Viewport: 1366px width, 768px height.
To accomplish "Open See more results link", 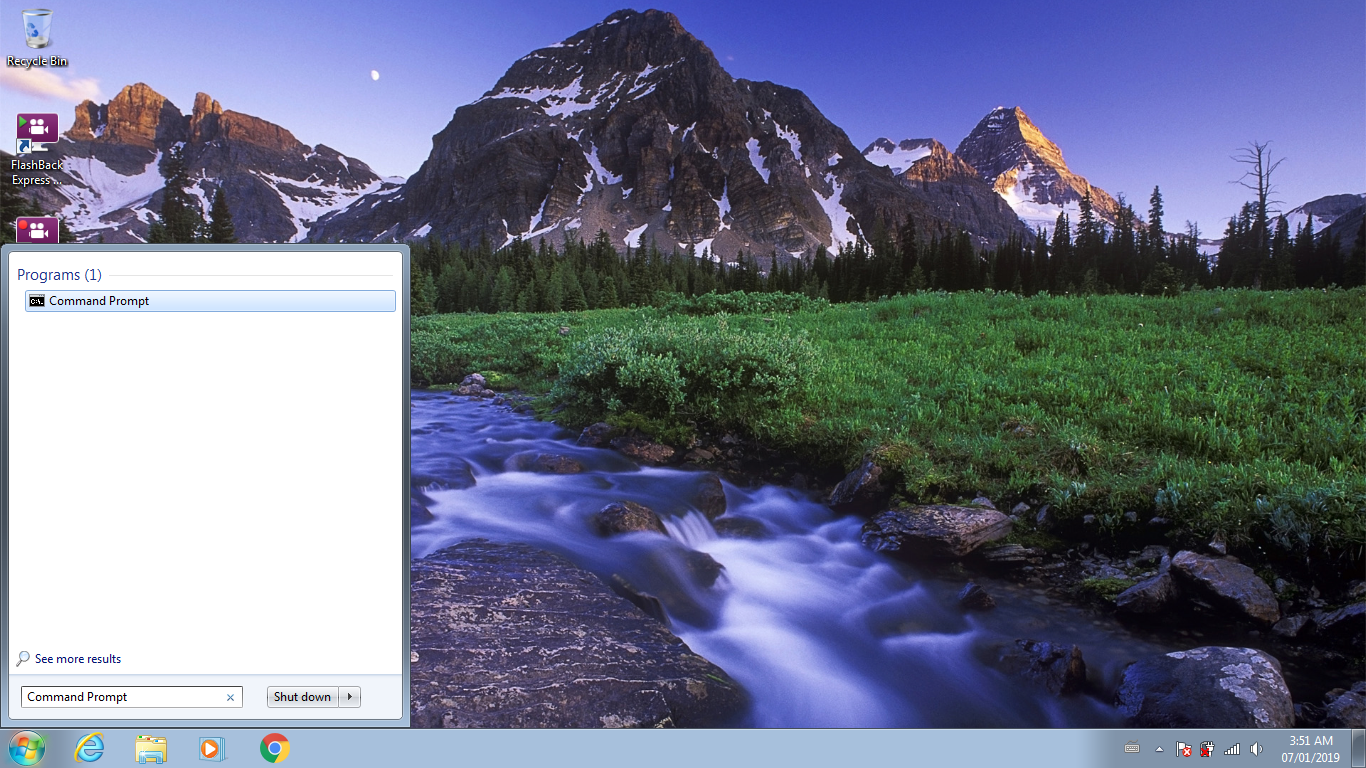I will click(x=77, y=658).
